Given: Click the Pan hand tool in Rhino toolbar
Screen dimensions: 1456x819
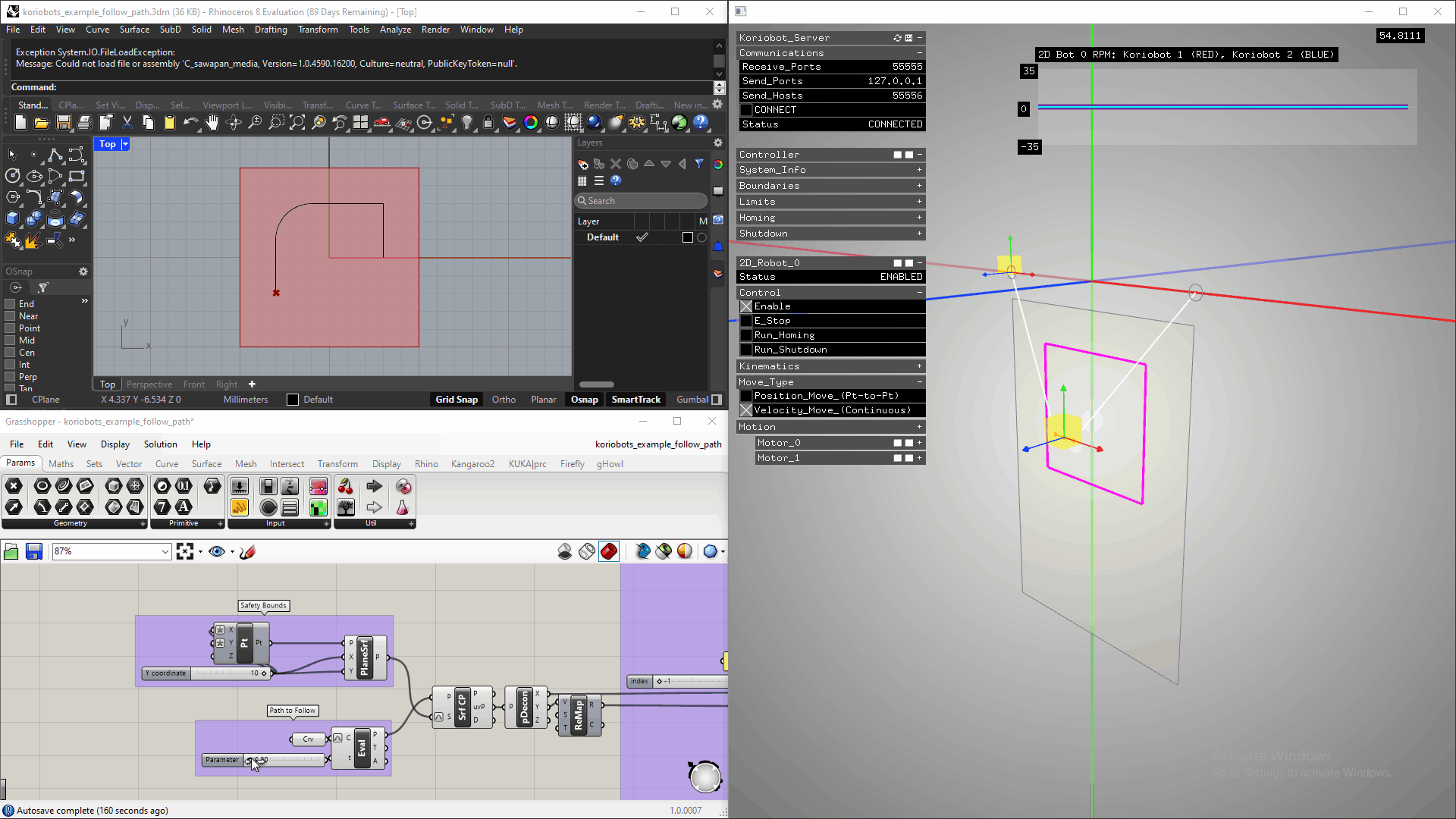Looking at the screenshot, I should [212, 122].
